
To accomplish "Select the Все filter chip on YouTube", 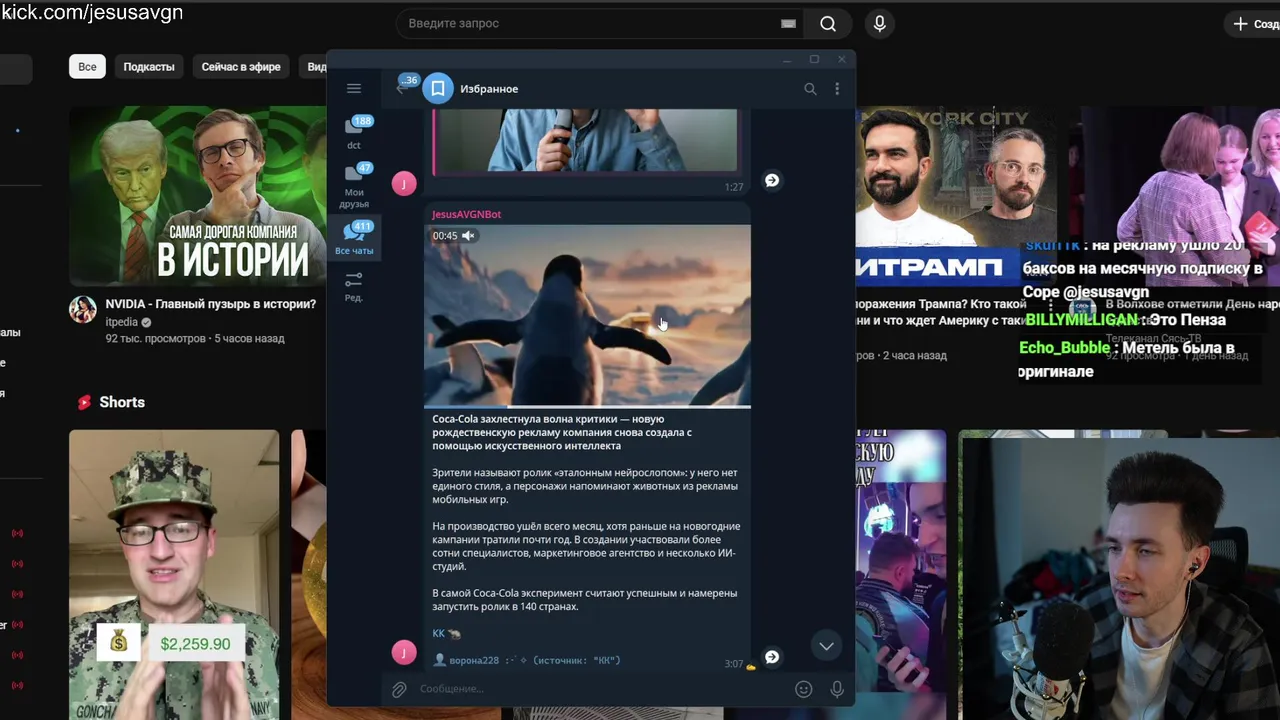I will pos(87,67).
